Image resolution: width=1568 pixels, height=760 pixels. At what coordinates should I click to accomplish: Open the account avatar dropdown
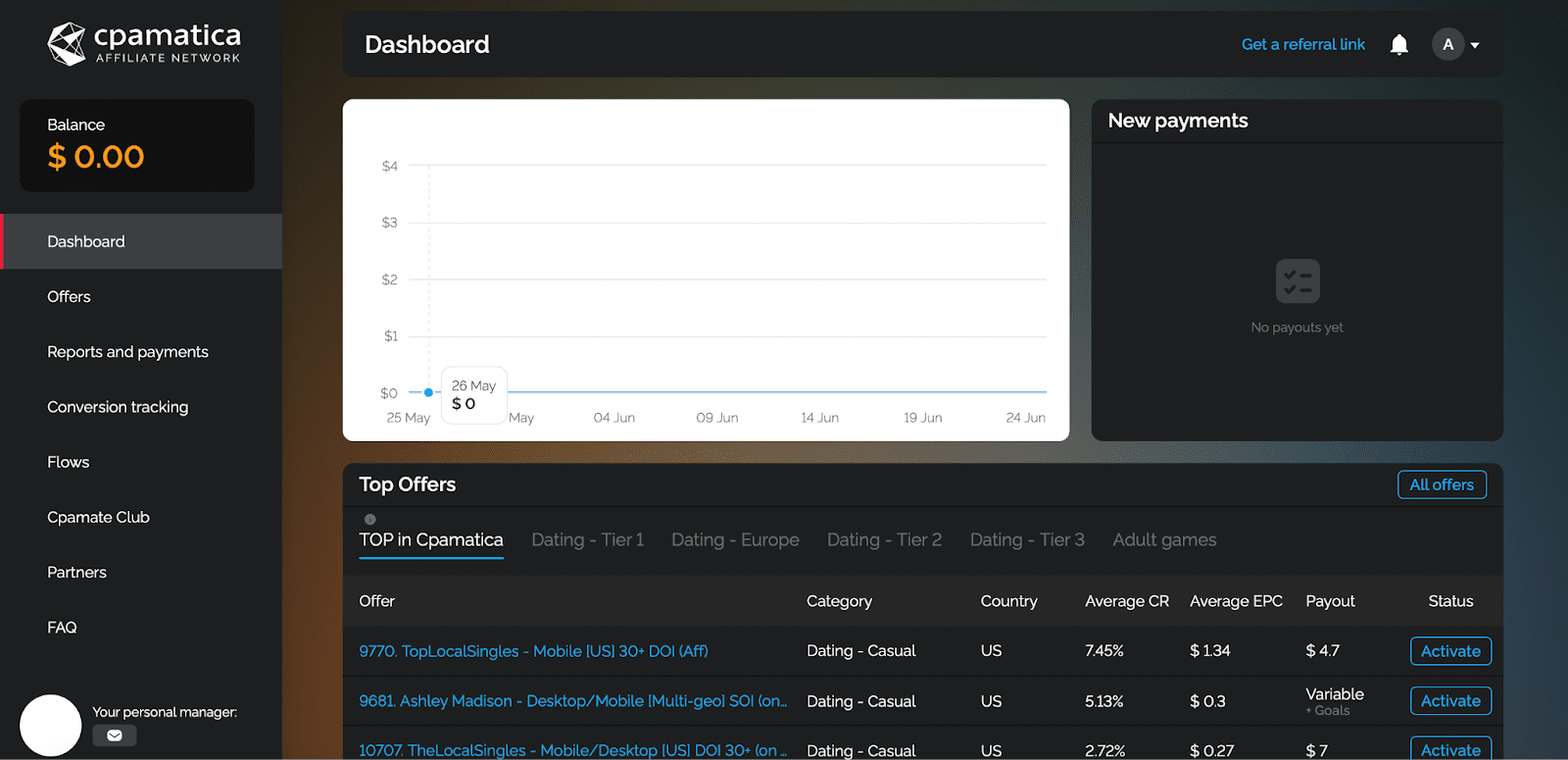tap(1447, 45)
